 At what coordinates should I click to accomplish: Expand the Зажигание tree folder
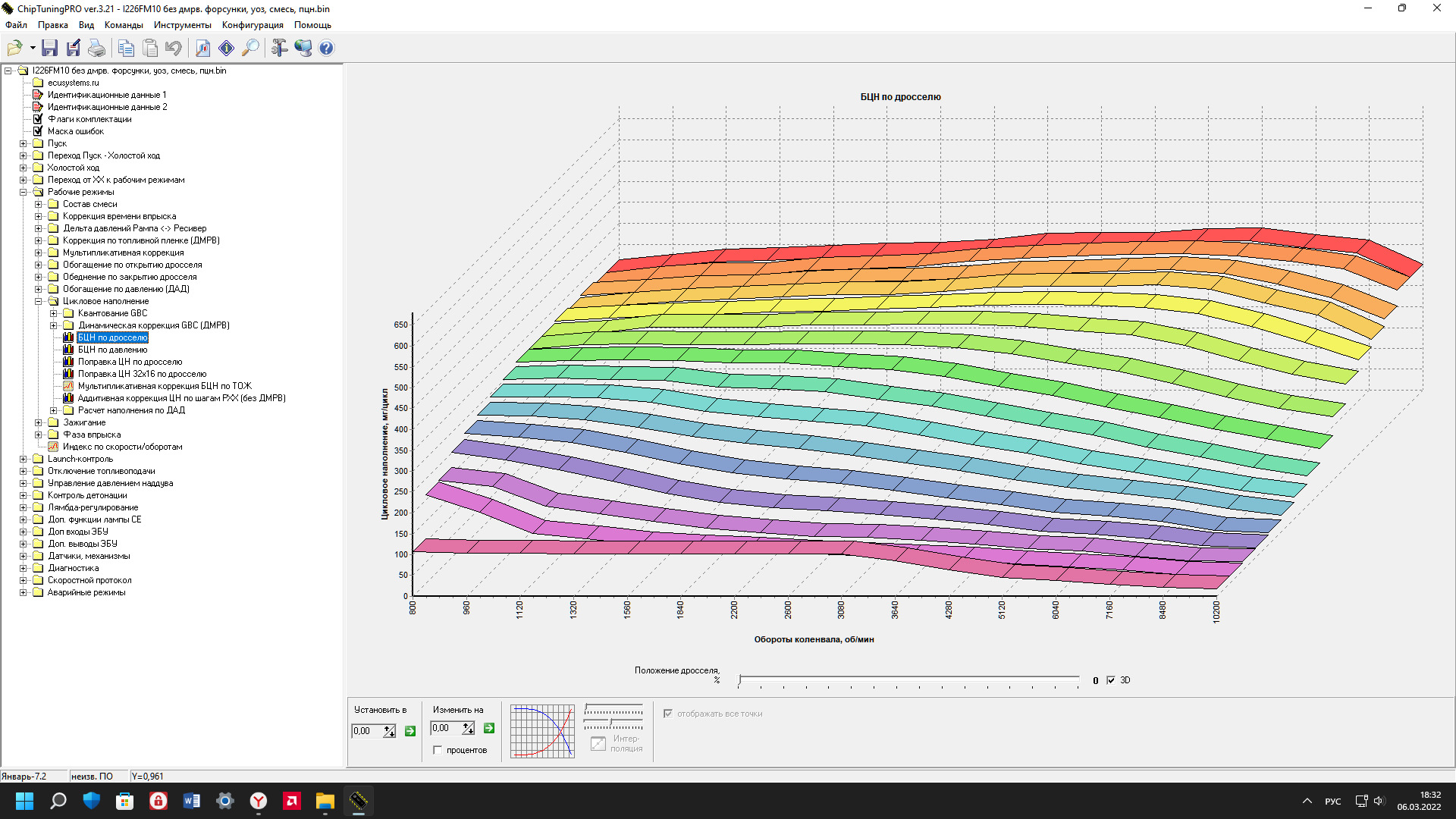pos(39,422)
